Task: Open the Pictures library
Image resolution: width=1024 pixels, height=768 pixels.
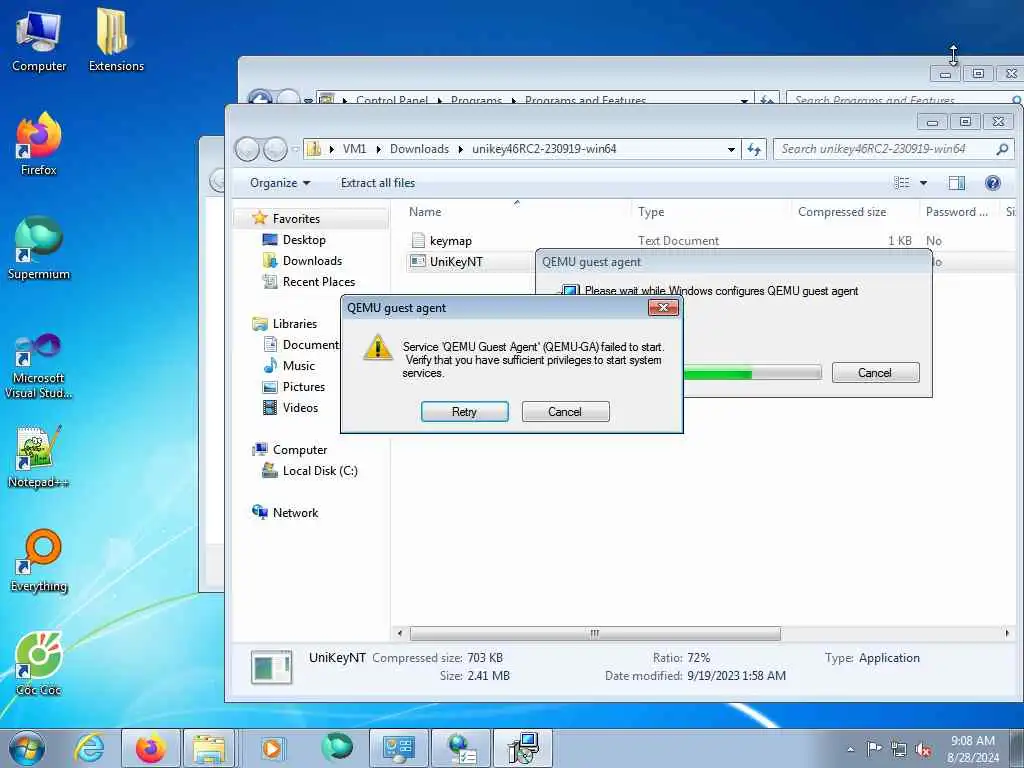Action: [304, 387]
